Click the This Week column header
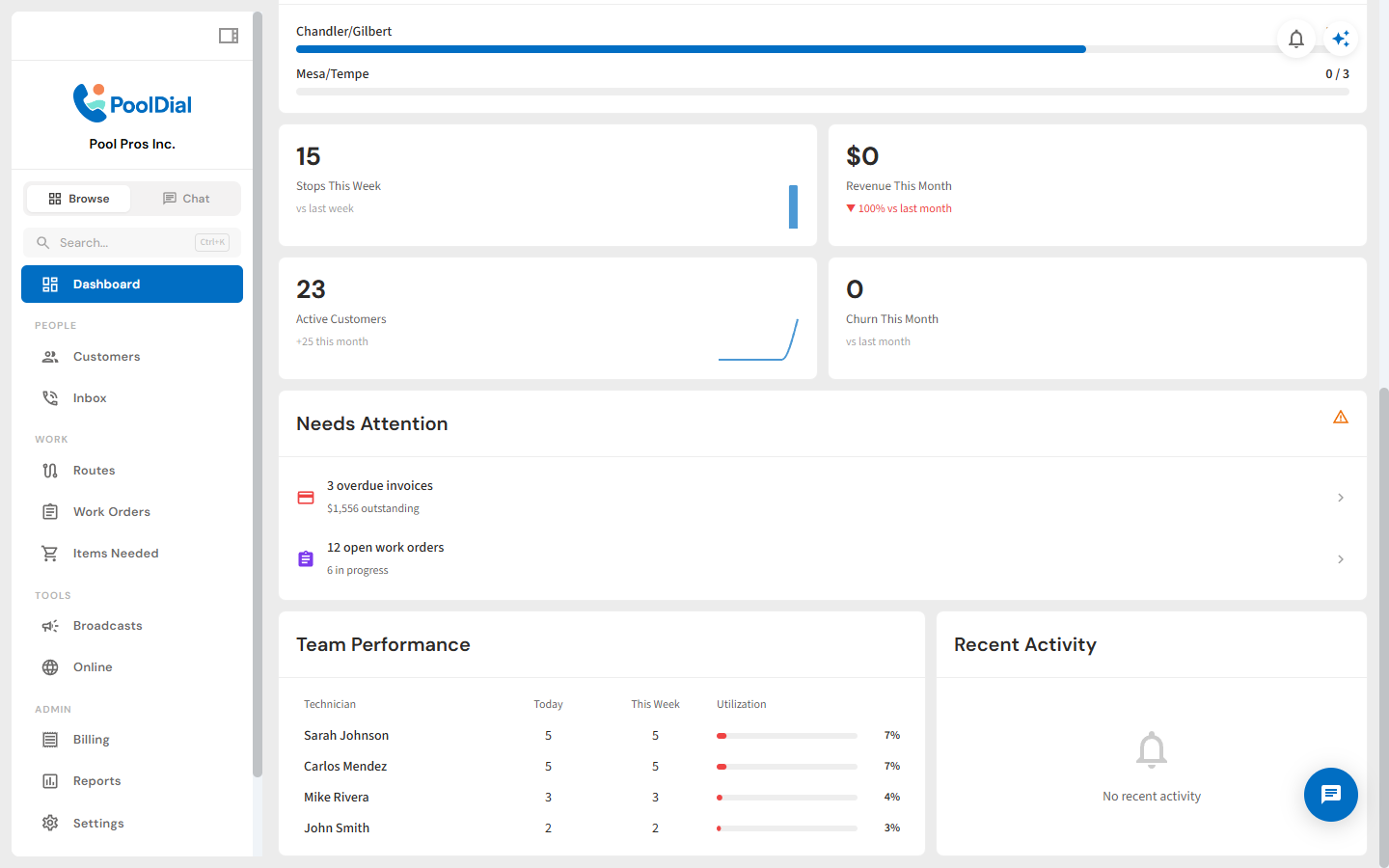The height and width of the screenshot is (868, 1389). 656,705
